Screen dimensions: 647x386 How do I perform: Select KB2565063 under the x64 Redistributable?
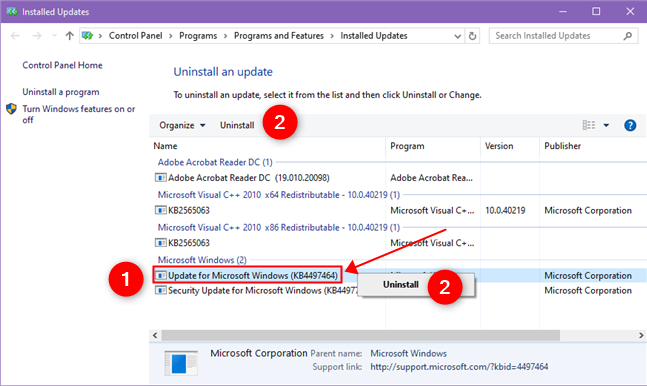coord(189,211)
